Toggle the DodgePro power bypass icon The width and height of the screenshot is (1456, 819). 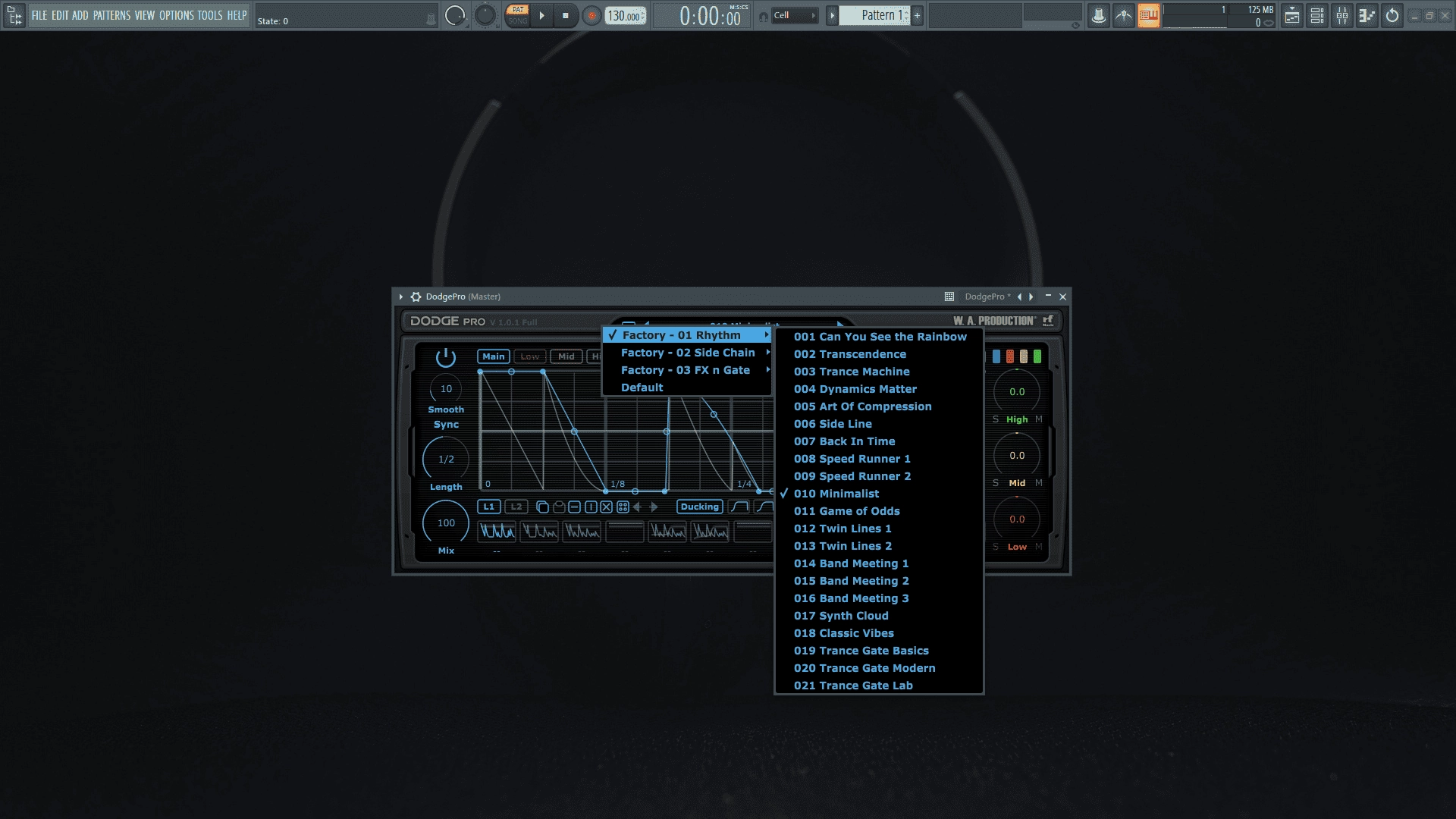pyautogui.click(x=446, y=357)
